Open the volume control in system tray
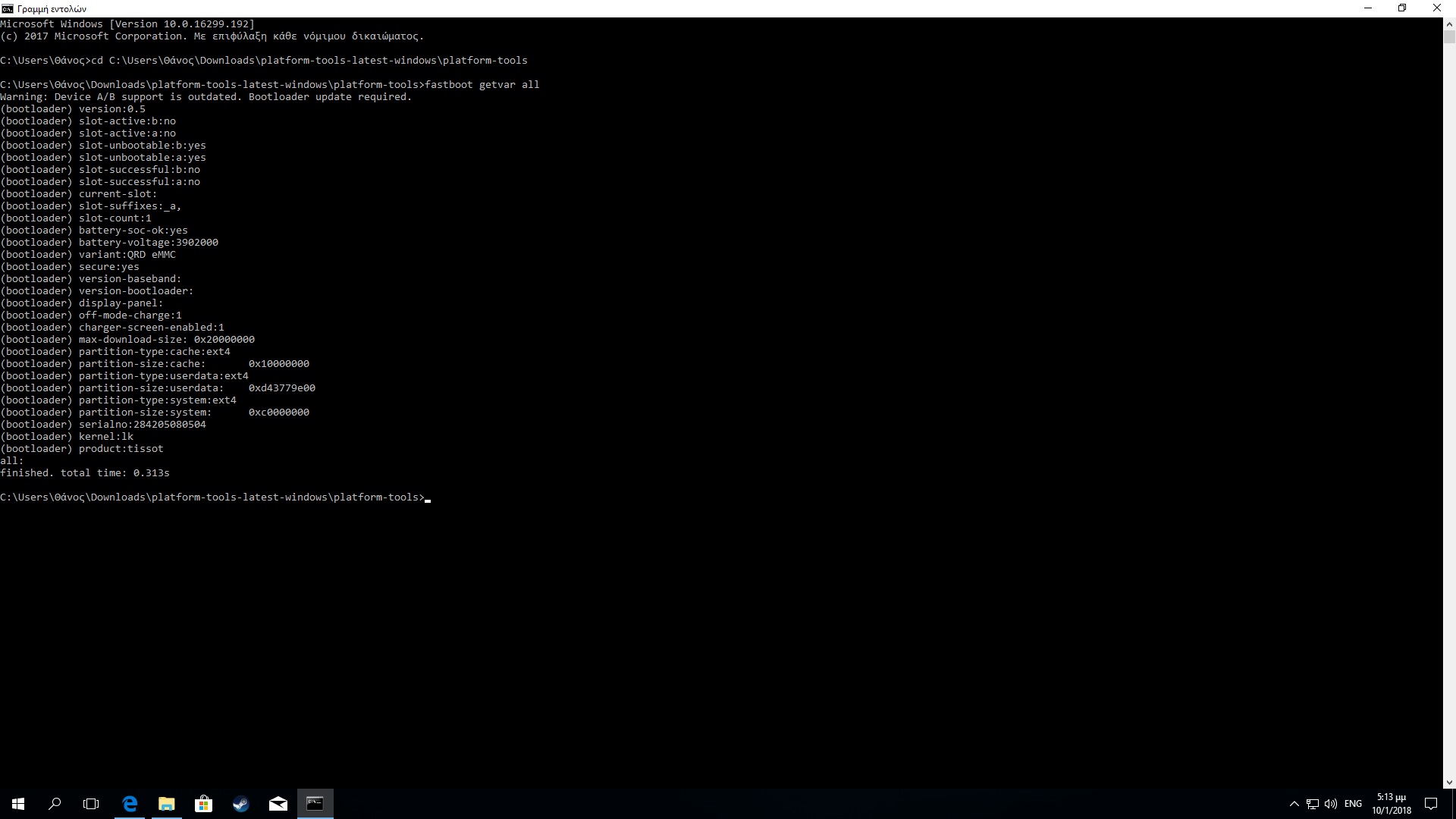This screenshot has width=1456, height=819. point(1331,804)
